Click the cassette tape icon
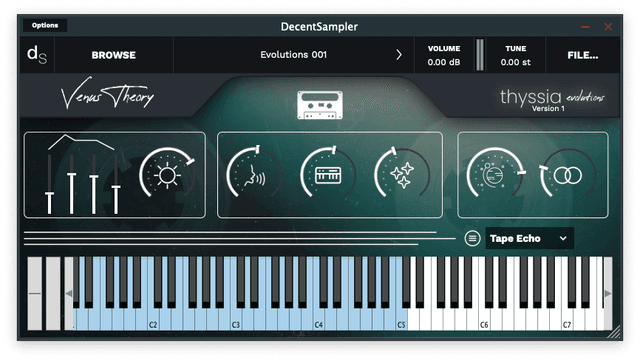Image resolution: width=640 pixels, height=361 pixels. [320, 105]
